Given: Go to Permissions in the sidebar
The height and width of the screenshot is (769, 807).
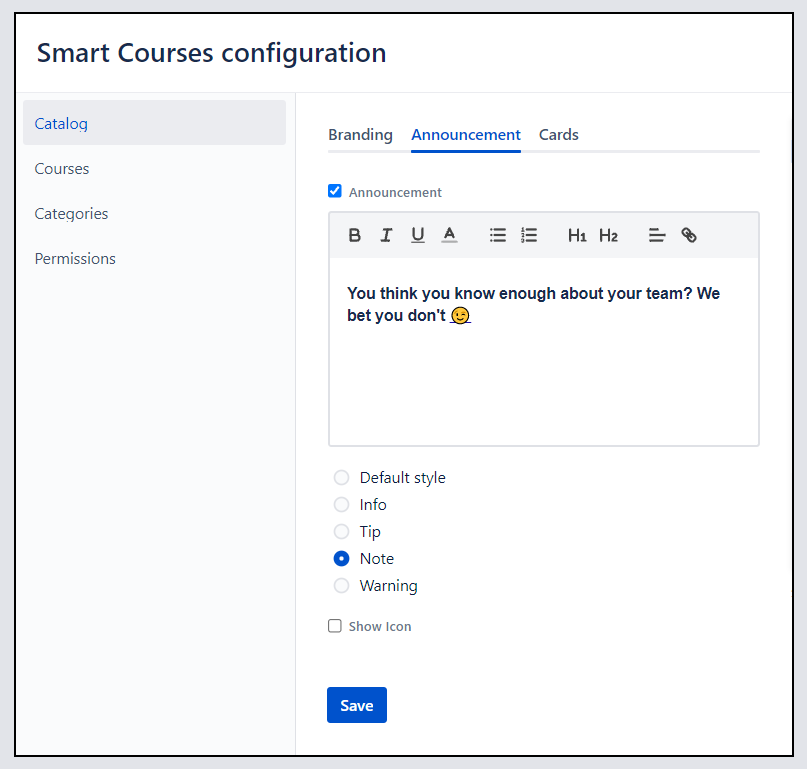Looking at the screenshot, I should 75,259.
